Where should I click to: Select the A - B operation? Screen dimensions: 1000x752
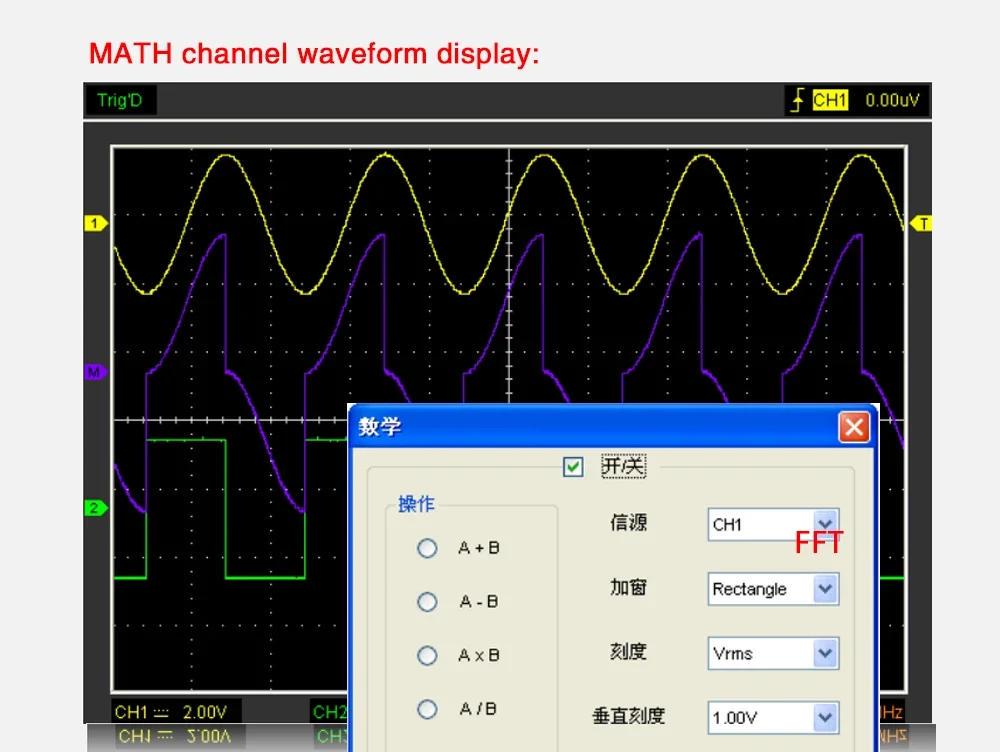427,602
